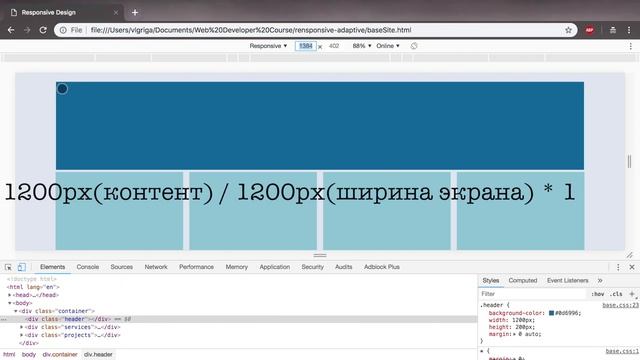The width and height of the screenshot is (640, 360).
Task: Open Chrome's three-dot main menu
Action: point(629,30)
